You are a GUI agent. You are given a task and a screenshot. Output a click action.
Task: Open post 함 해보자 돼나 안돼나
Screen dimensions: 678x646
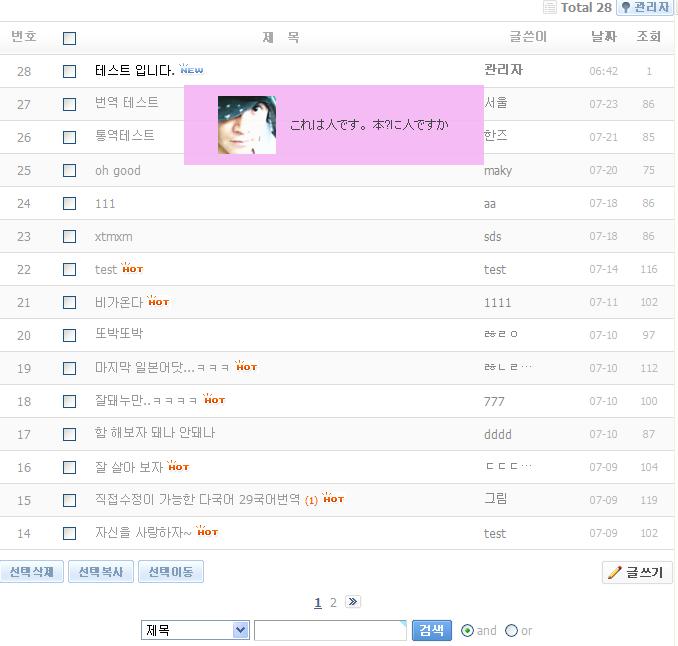(155, 432)
